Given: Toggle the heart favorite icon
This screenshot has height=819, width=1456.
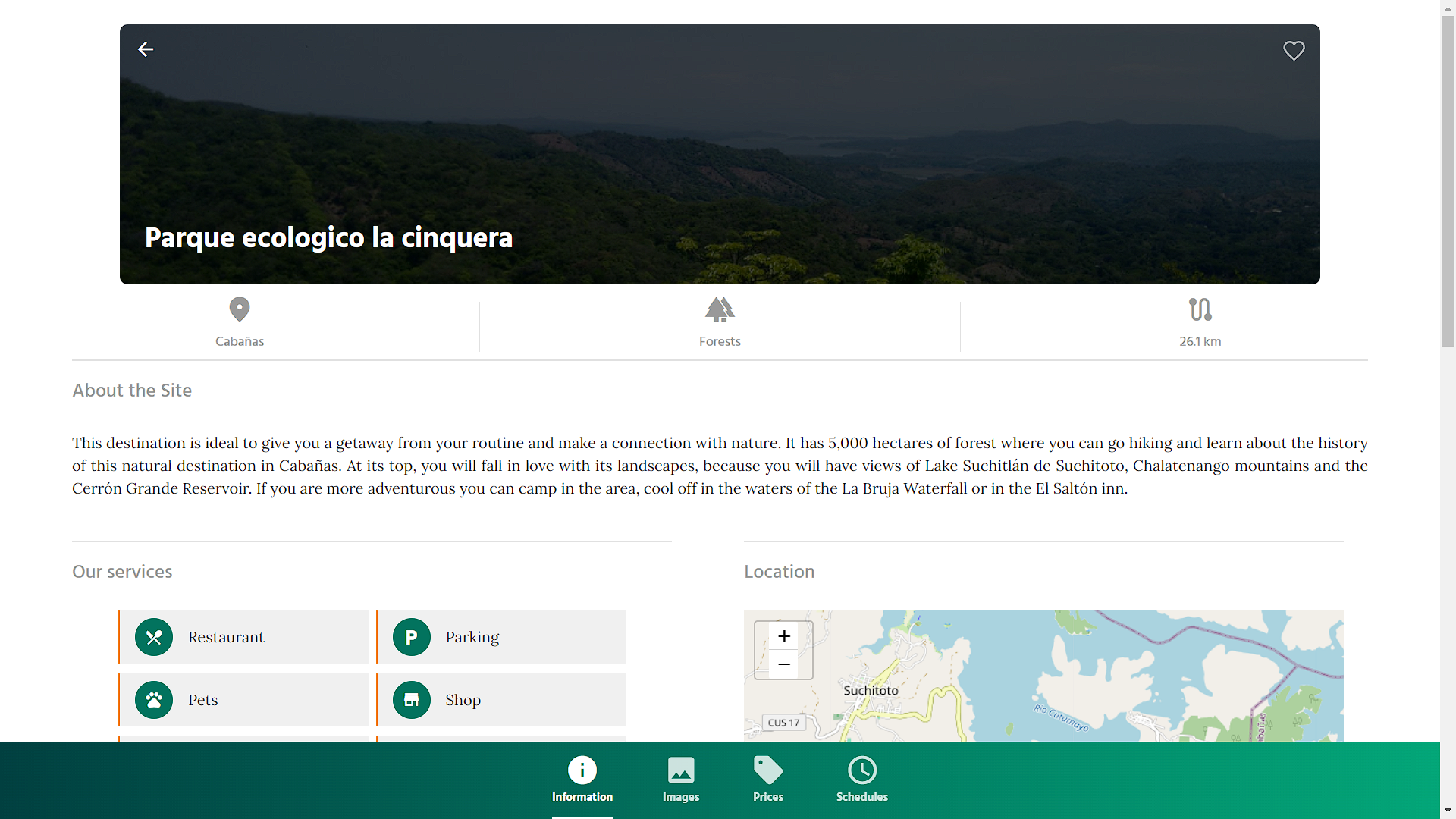Looking at the screenshot, I should [1294, 51].
